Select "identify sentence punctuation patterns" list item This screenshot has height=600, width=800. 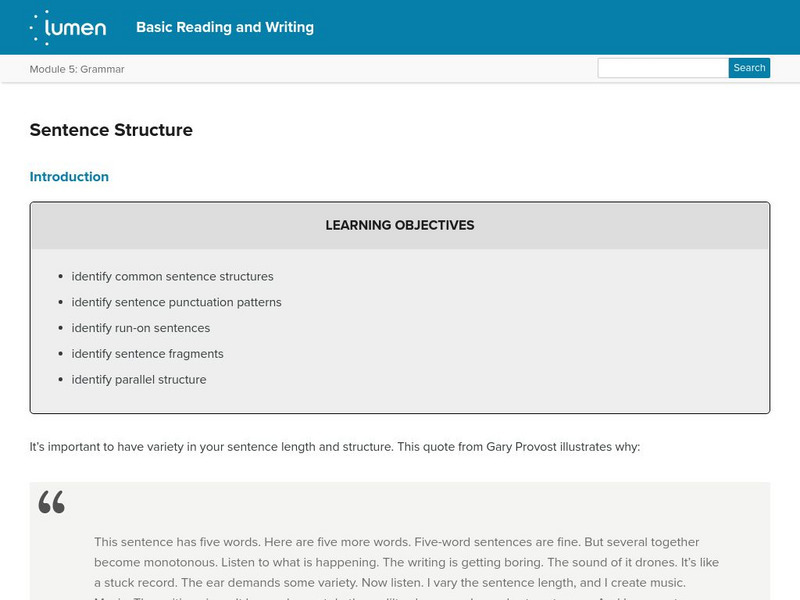tap(176, 302)
